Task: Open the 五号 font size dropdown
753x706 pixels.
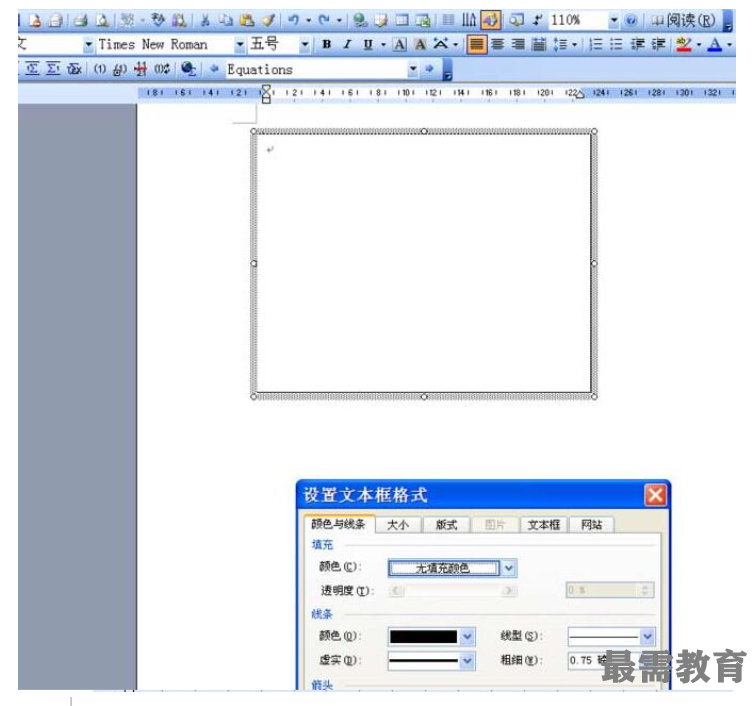Action: [x=304, y=45]
